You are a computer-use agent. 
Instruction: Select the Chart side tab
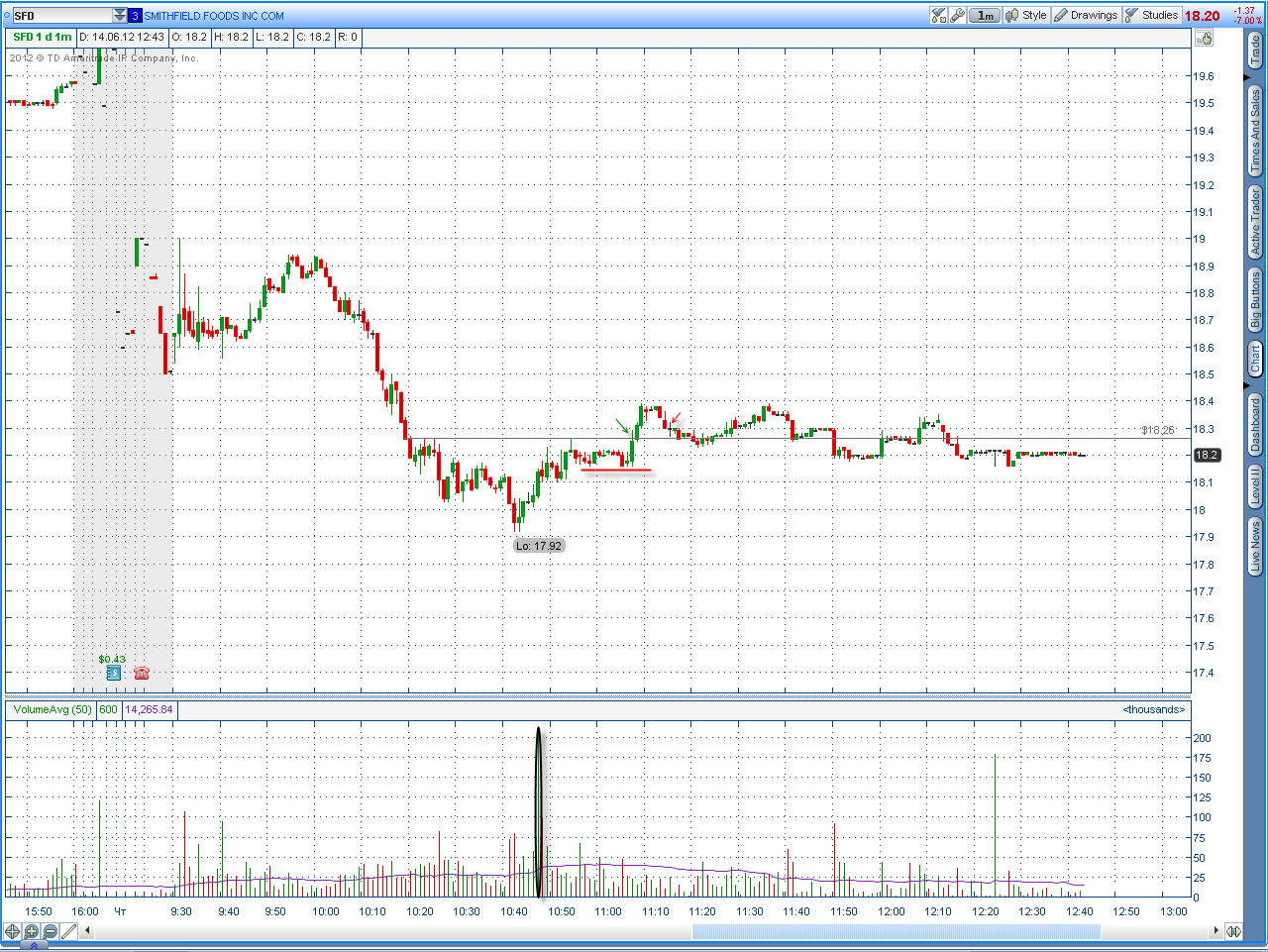pos(1255,359)
